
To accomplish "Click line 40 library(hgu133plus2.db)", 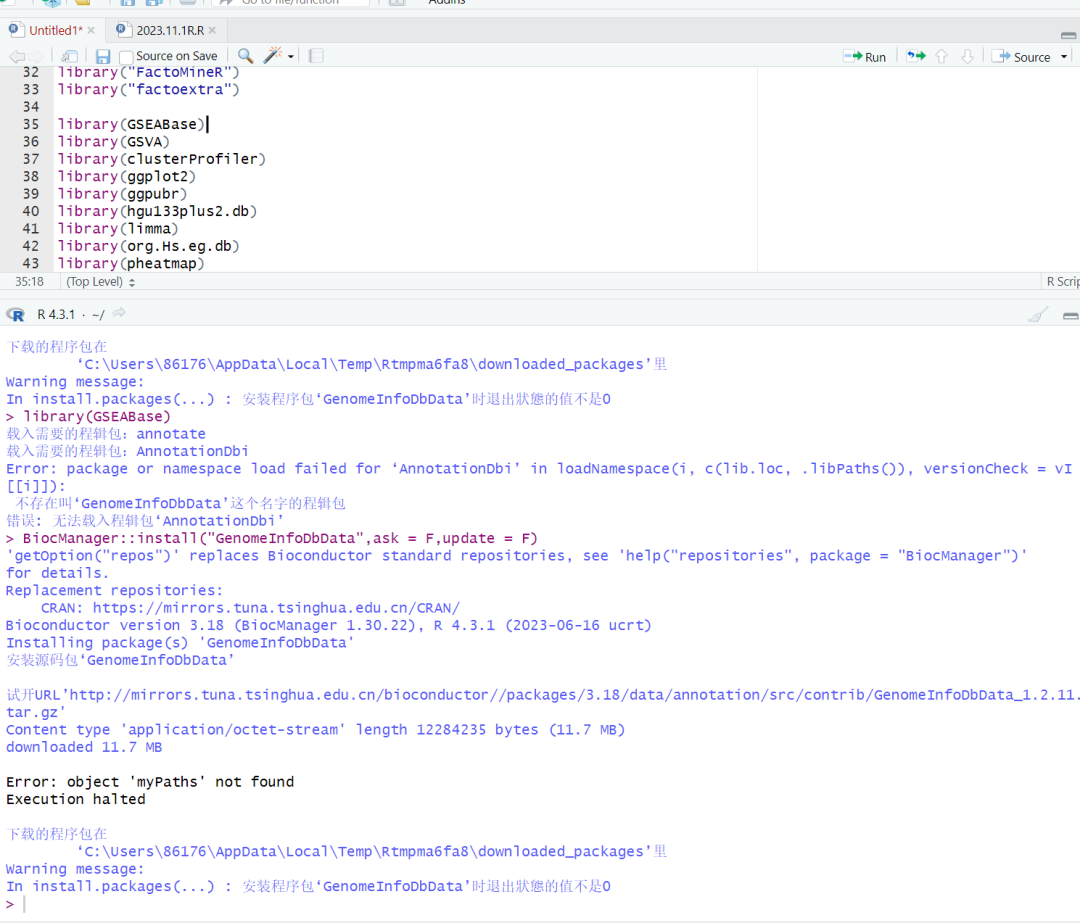I will pos(158,211).
